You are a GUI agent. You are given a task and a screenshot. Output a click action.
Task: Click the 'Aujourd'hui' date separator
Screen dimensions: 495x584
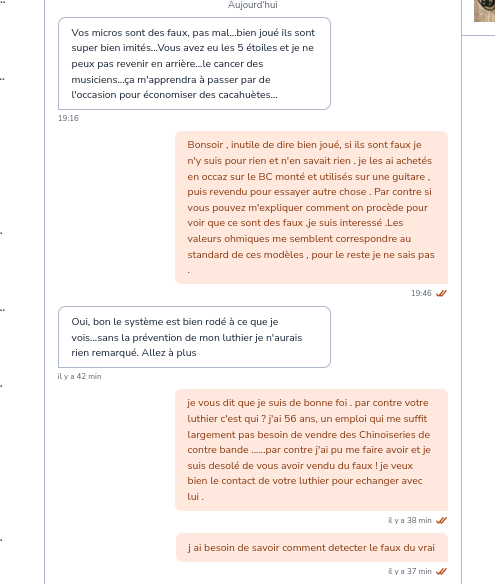tap(253, 5)
